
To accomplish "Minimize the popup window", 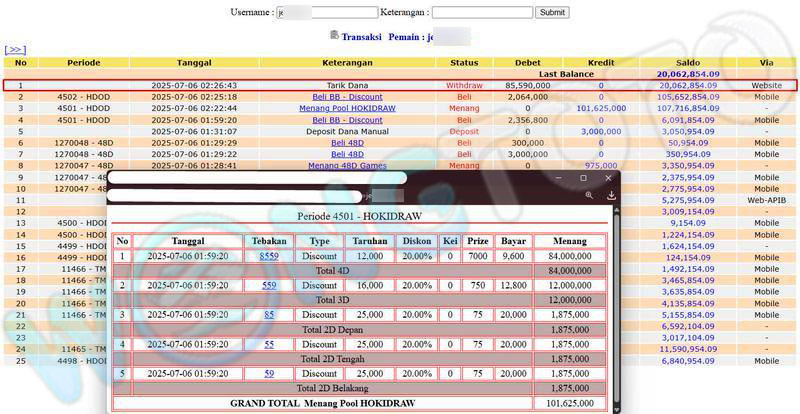I will point(557,178).
